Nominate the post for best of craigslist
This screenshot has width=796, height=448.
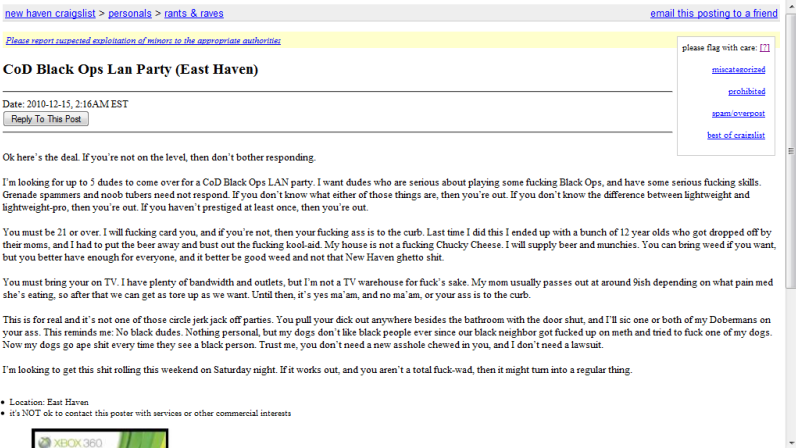(735, 135)
